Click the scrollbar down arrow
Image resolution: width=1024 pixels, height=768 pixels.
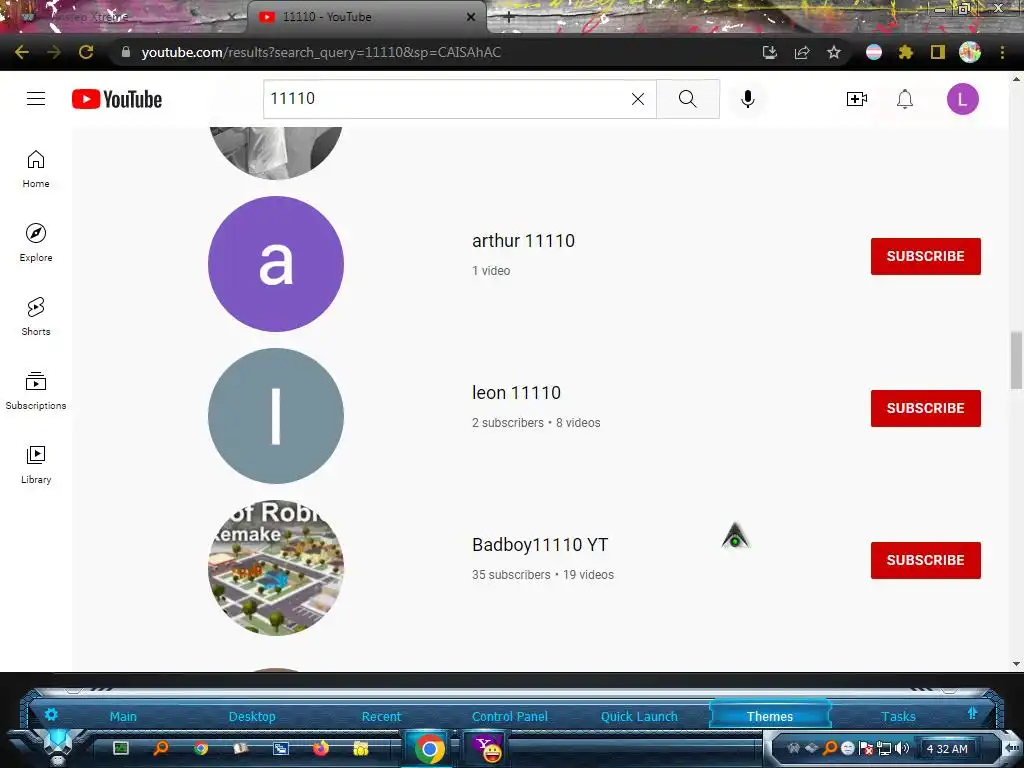click(1016, 664)
